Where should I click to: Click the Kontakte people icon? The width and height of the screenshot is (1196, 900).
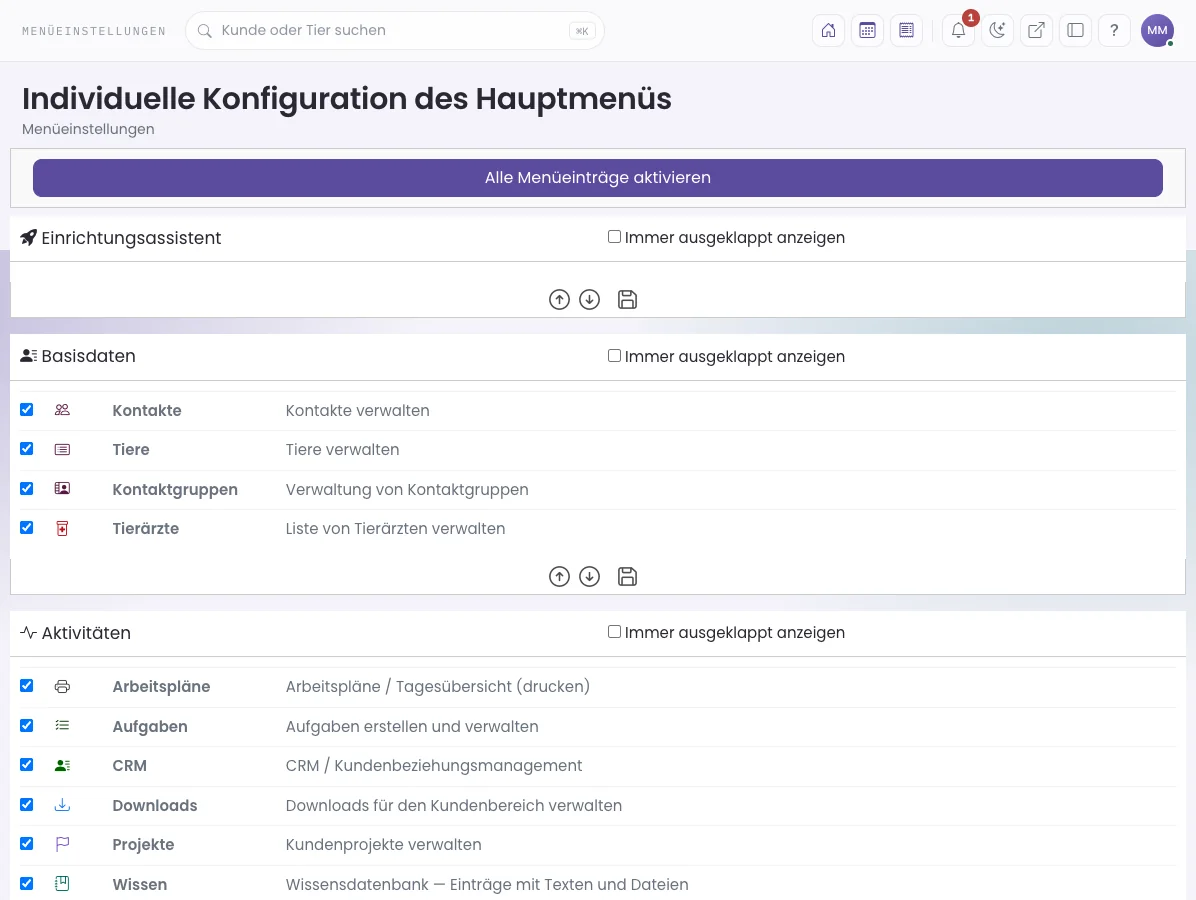[63, 410]
